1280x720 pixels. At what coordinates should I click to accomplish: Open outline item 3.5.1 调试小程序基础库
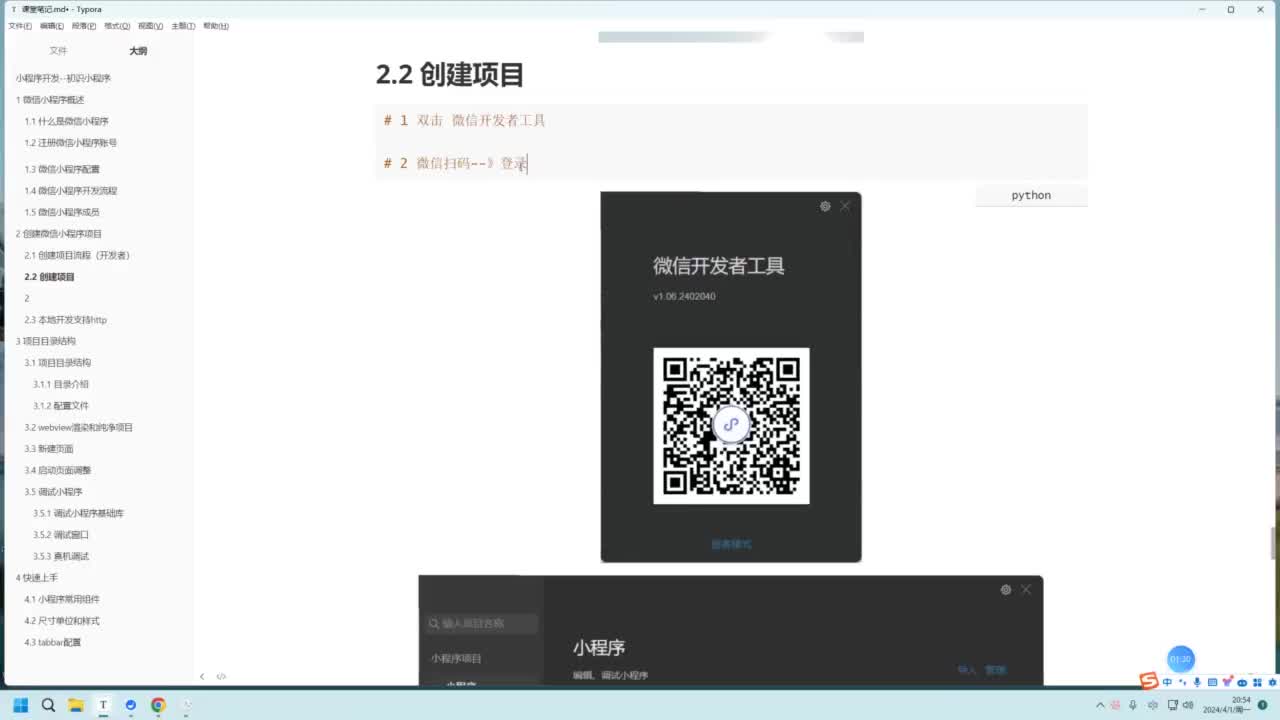[x=78, y=513]
